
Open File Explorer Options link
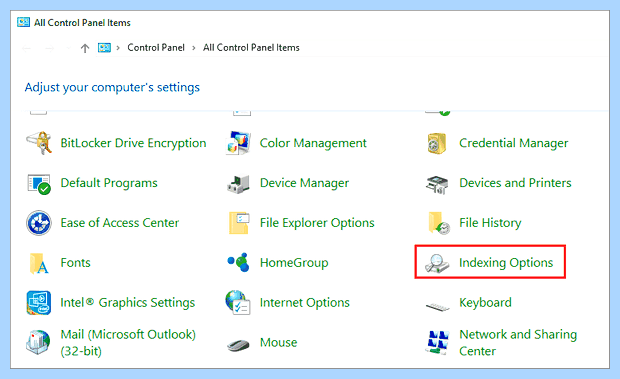pyautogui.click(x=317, y=223)
